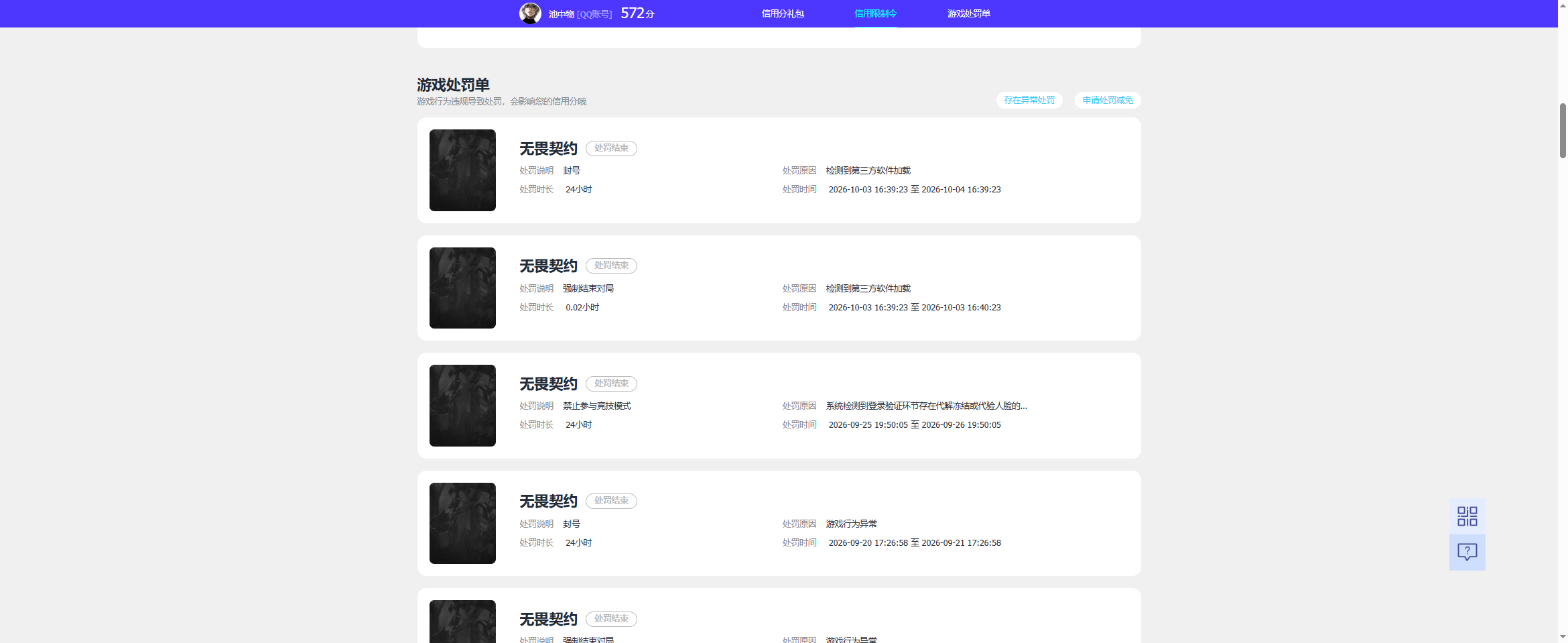Click the page vertical scrollbar thumb
This screenshot has height=643, width=1568.
point(1563,131)
